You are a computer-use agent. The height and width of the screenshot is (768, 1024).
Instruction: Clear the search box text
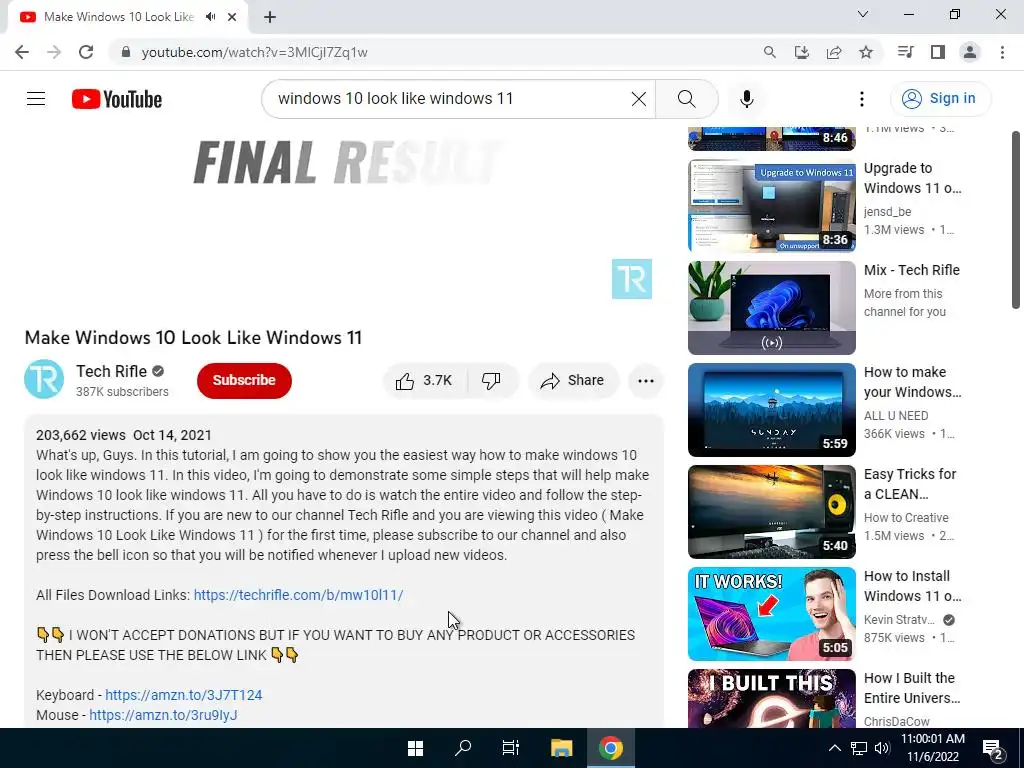point(639,99)
